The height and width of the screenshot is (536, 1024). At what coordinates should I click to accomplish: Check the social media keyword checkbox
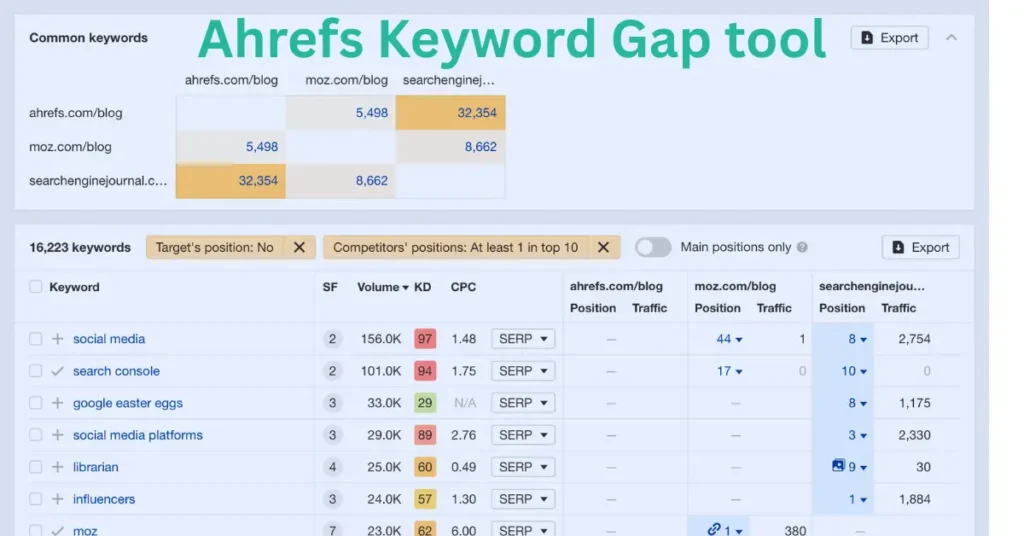pos(35,339)
